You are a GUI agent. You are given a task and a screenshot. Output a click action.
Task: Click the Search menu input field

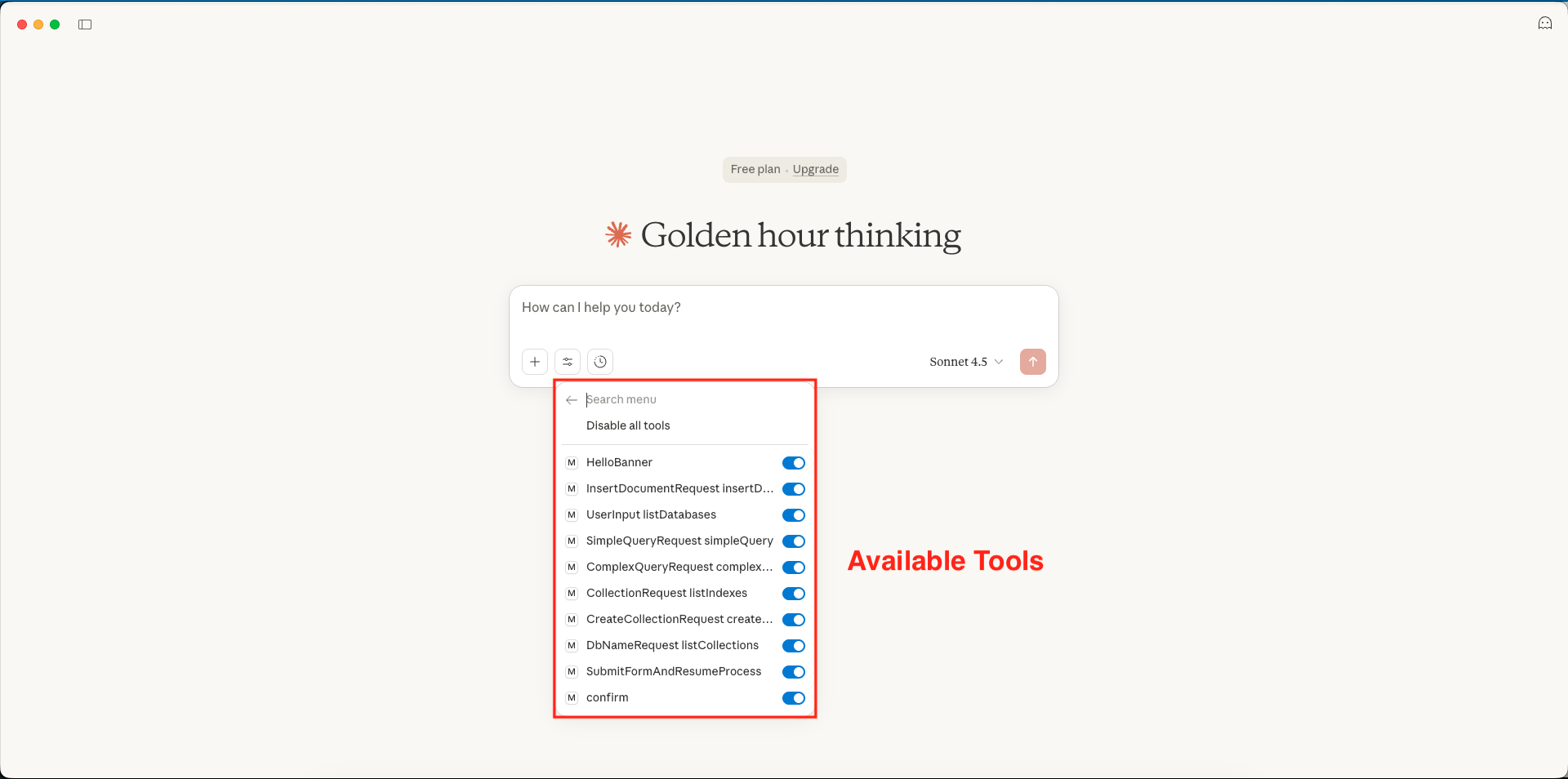pyautogui.click(x=694, y=399)
